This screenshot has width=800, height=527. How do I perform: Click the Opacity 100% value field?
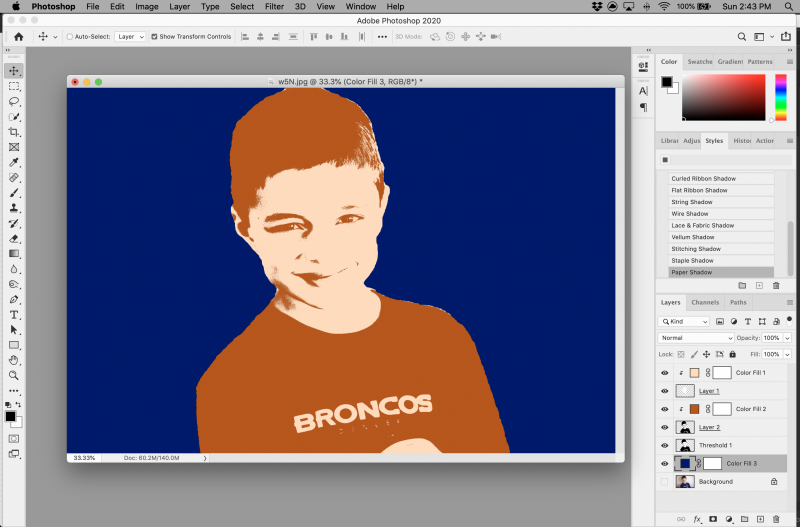(x=771, y=338)
